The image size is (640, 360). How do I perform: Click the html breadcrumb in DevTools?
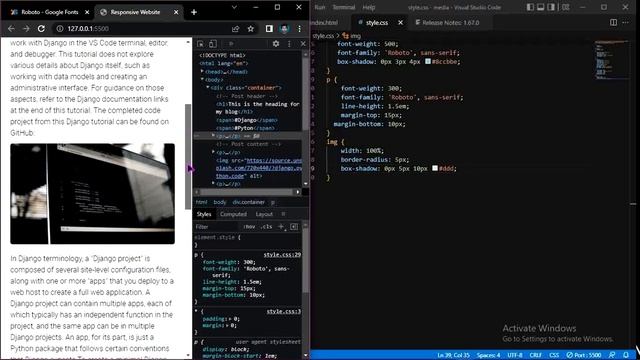(x=201, y=202)
